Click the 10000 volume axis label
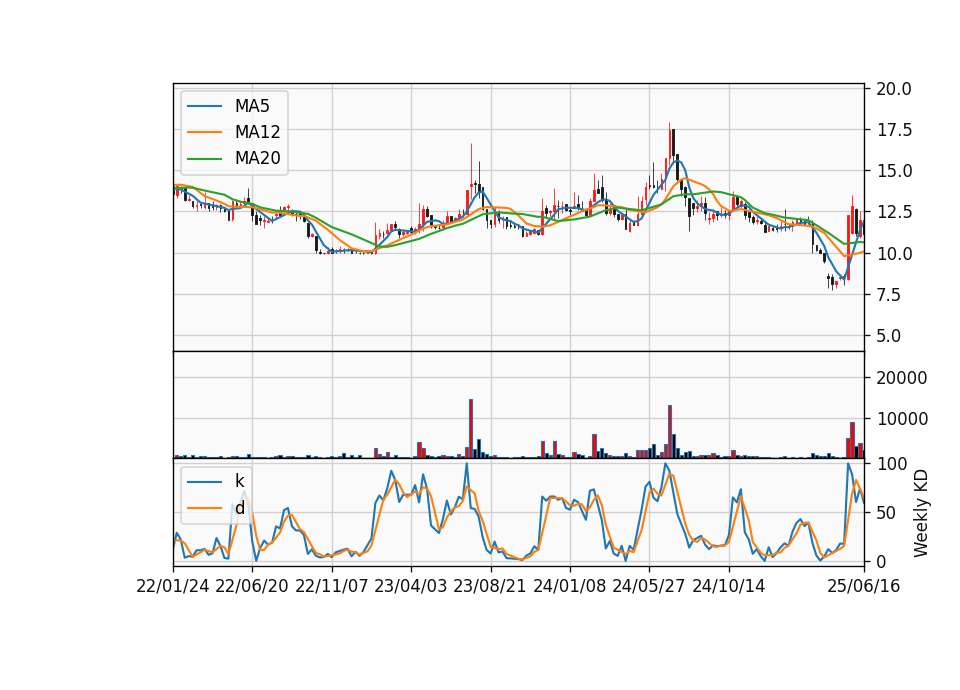The image size is (960, 690). [x=902, y=419]
